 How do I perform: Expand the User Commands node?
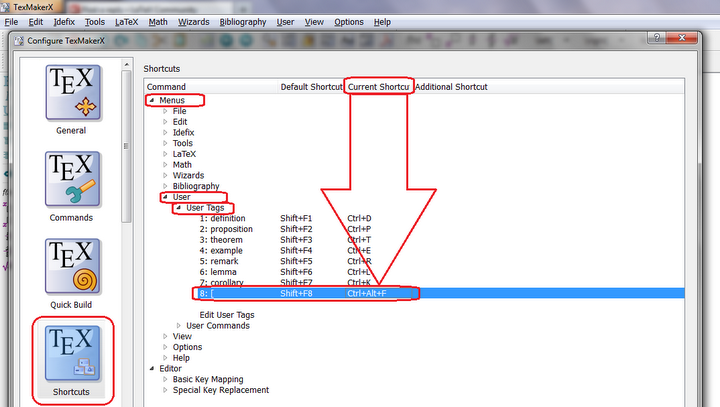[179, 325]
